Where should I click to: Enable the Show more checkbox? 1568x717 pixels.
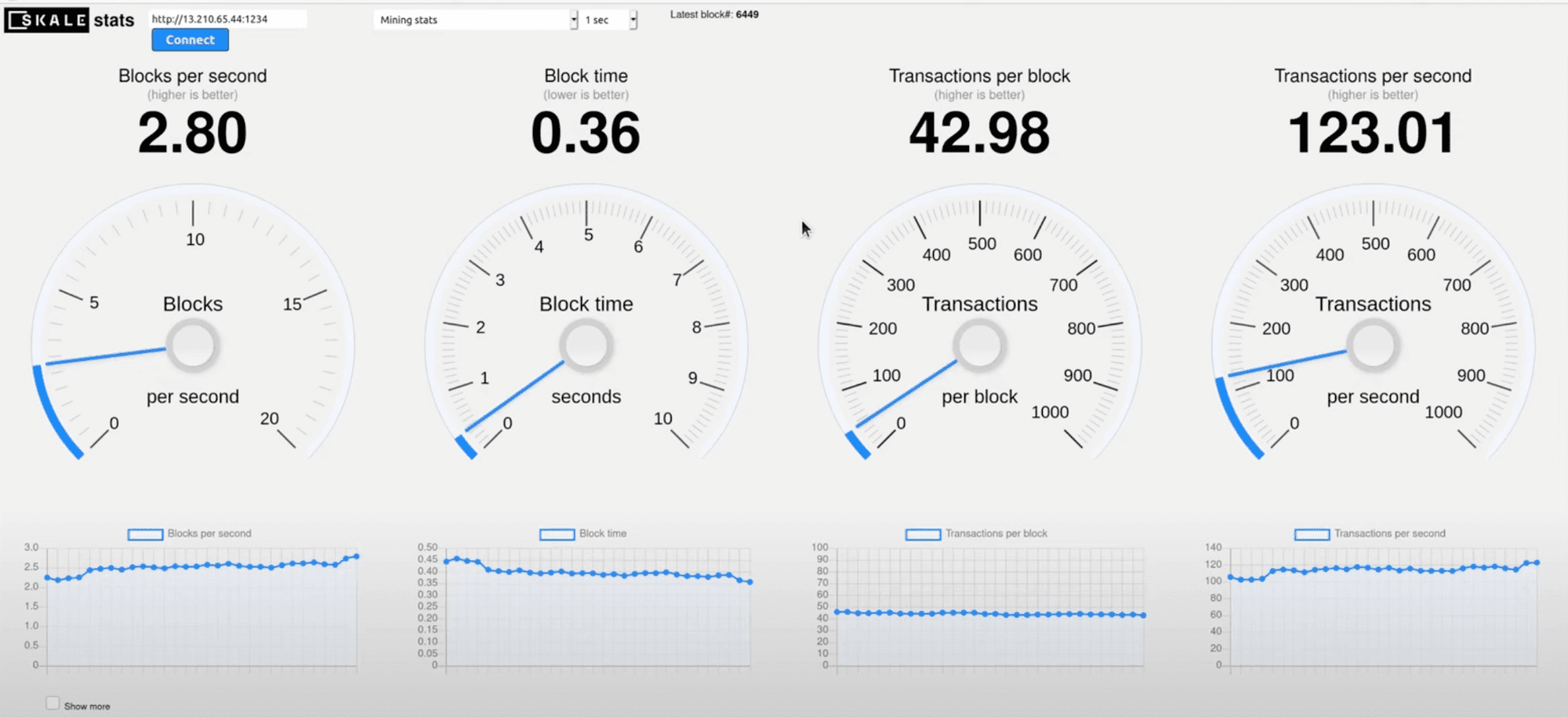tap(53, 704)
